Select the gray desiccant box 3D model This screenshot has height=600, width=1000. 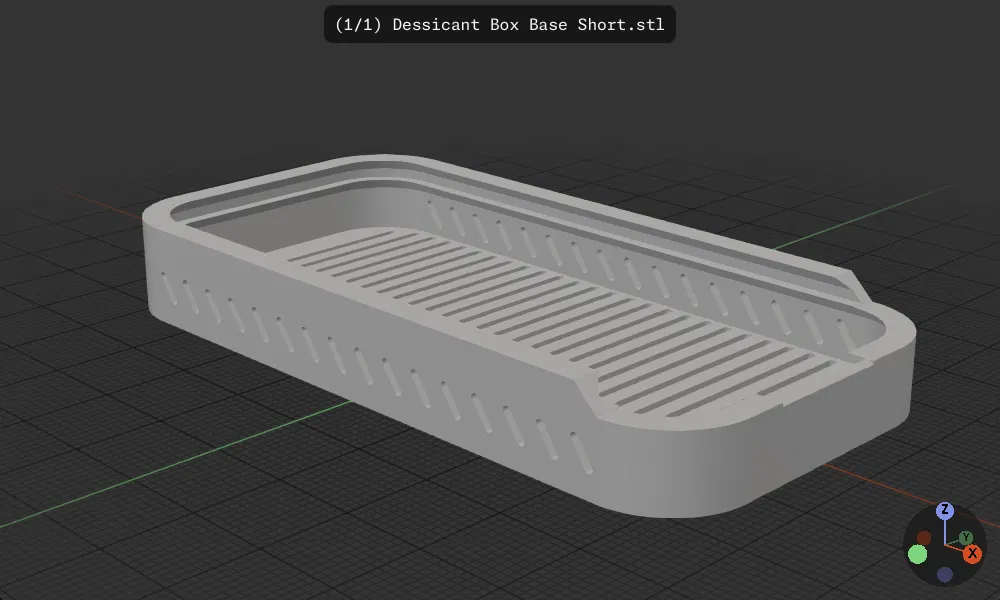point(528,334)
